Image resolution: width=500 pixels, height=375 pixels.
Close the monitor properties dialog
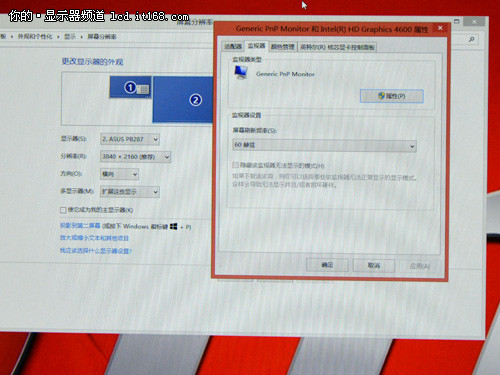point(440,28)
